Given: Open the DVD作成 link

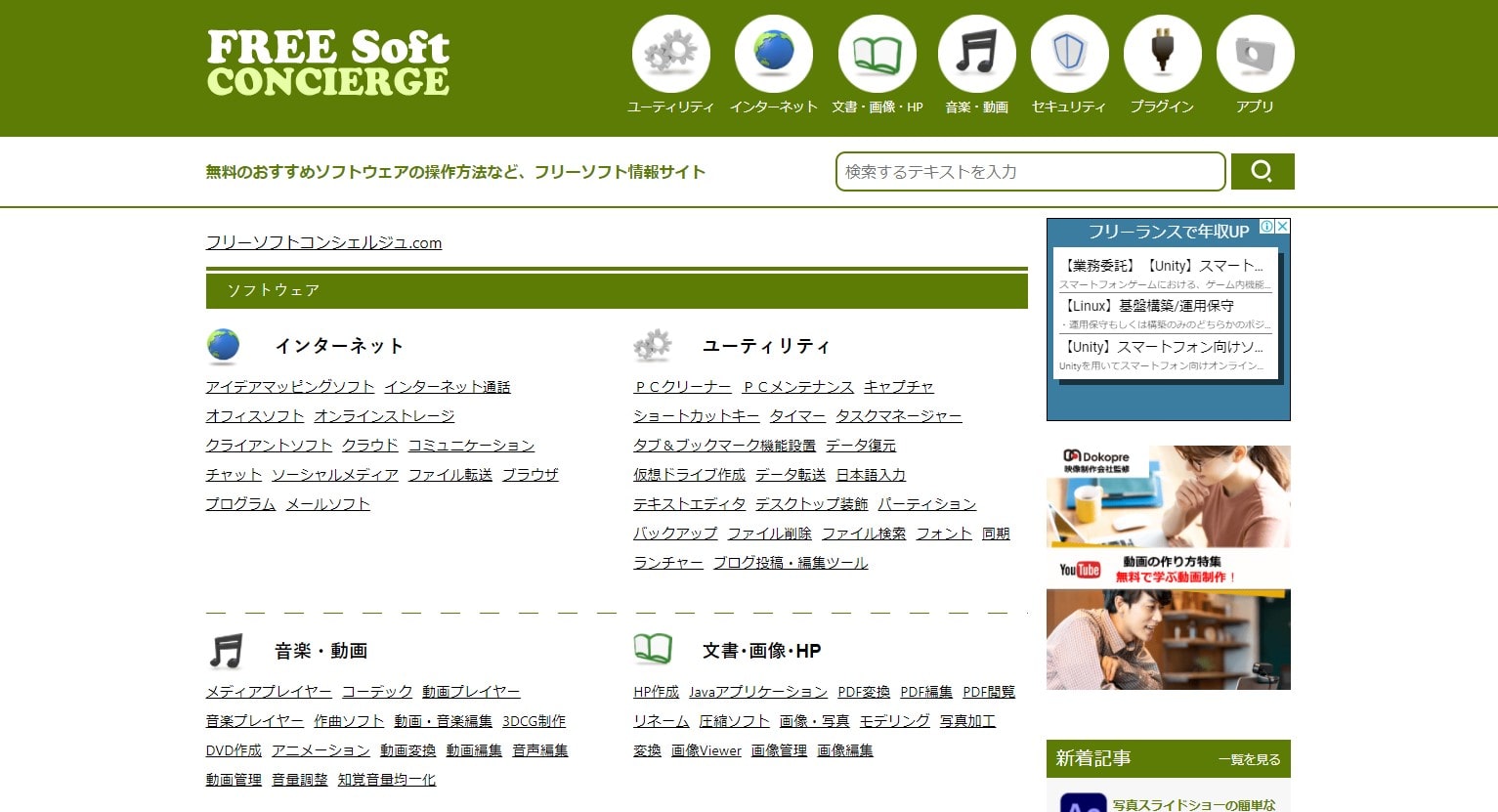Looking at the screenshot, I should pyautogui.click(x=234, y=750).
